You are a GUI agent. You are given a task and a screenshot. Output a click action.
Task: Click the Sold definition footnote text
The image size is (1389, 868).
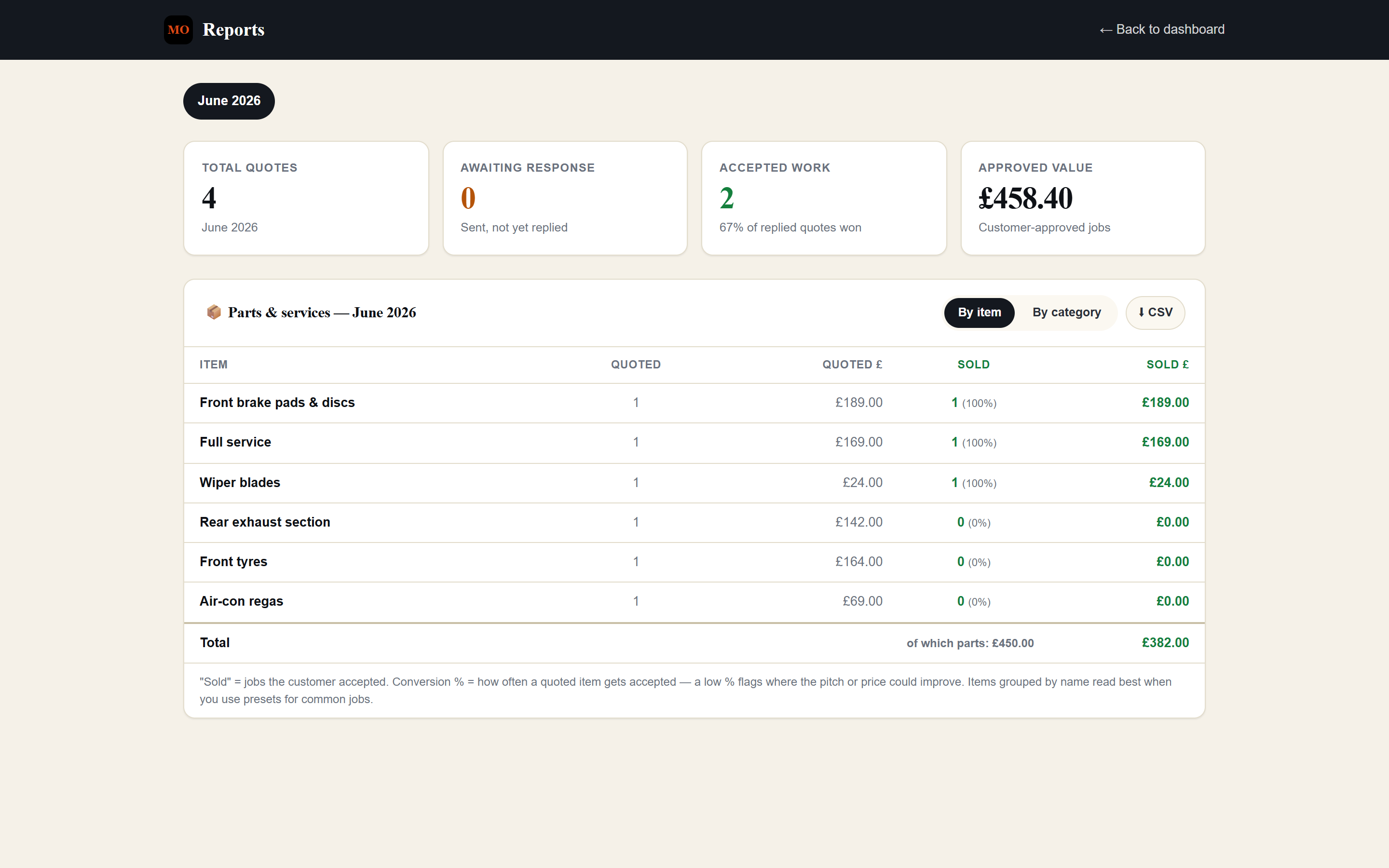pyautogui.click(x=685, y=691)
